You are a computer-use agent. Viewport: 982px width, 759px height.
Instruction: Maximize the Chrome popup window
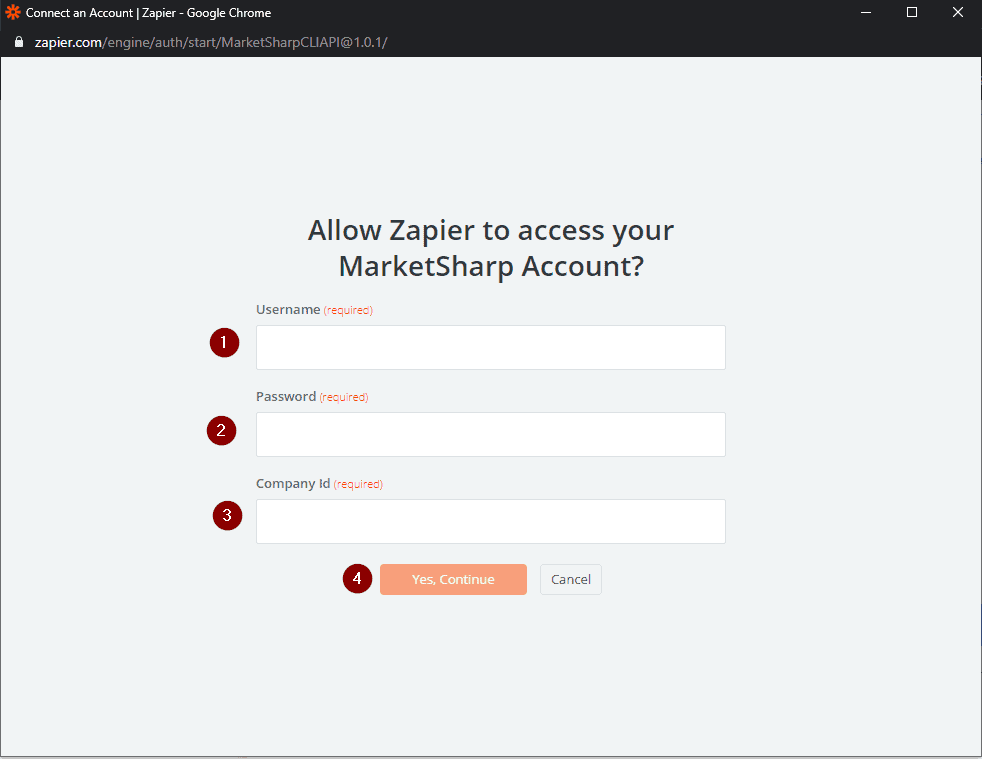pyautogui.click(x=912, y=13)
